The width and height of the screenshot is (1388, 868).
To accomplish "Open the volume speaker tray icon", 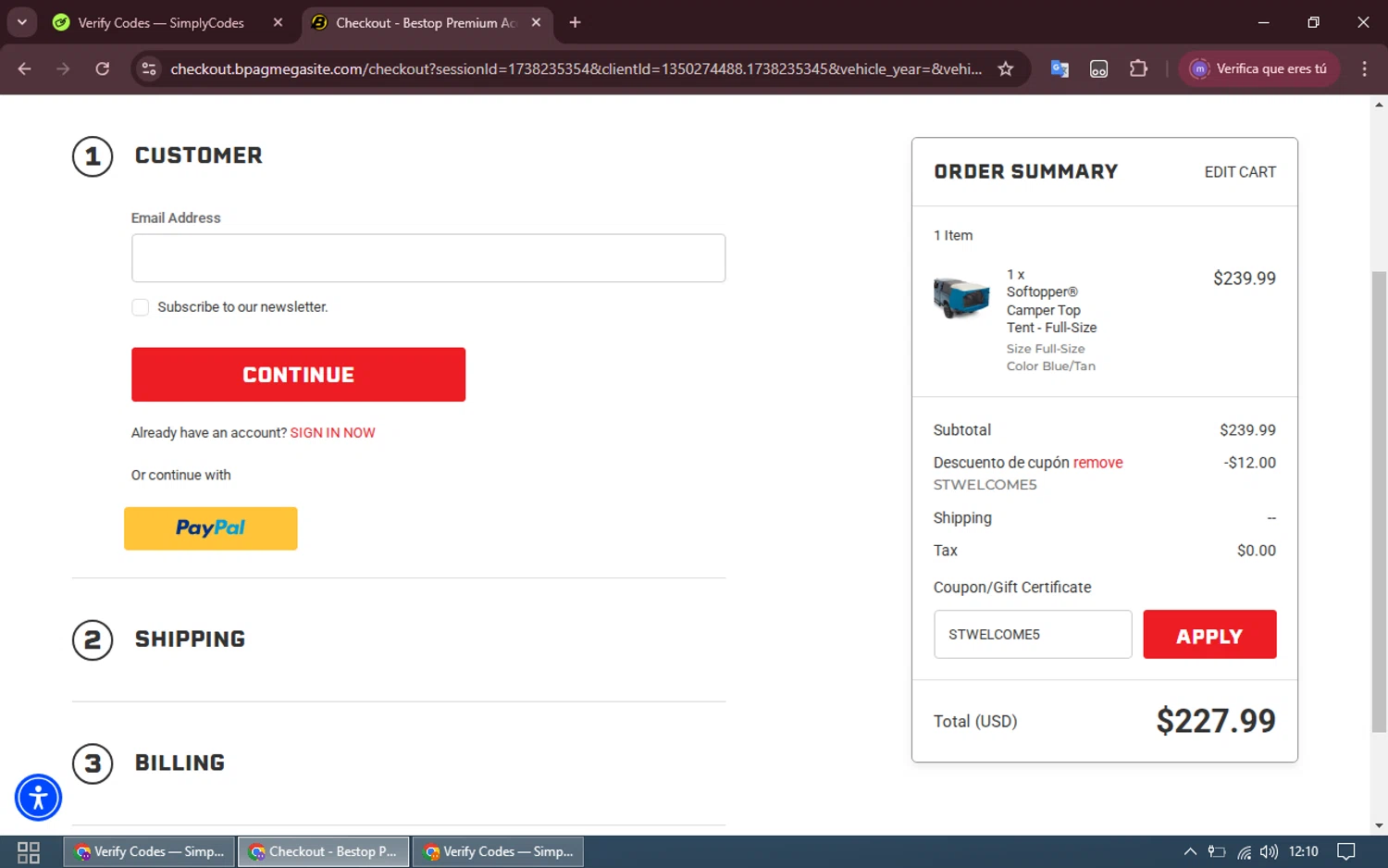I will (1269, 852).
